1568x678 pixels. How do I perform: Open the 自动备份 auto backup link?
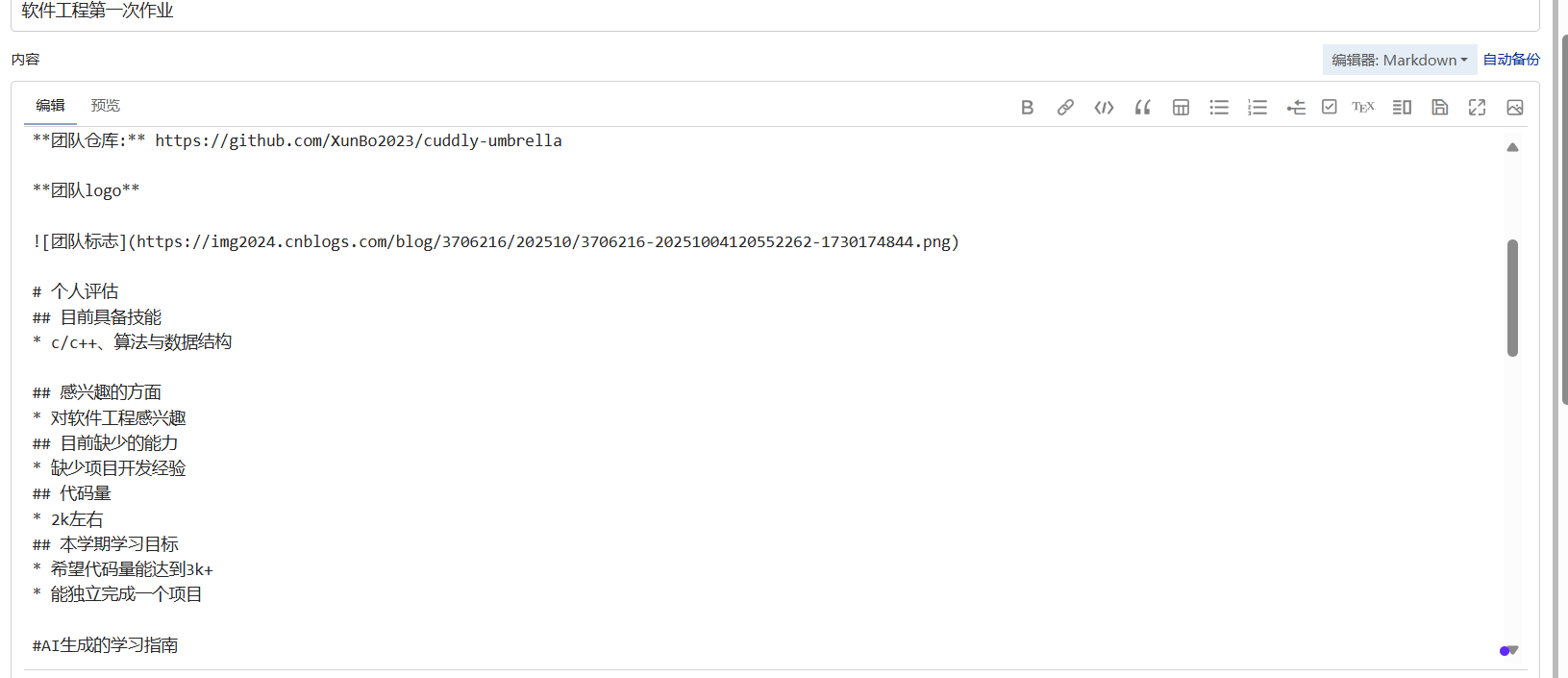[1511, 60]
